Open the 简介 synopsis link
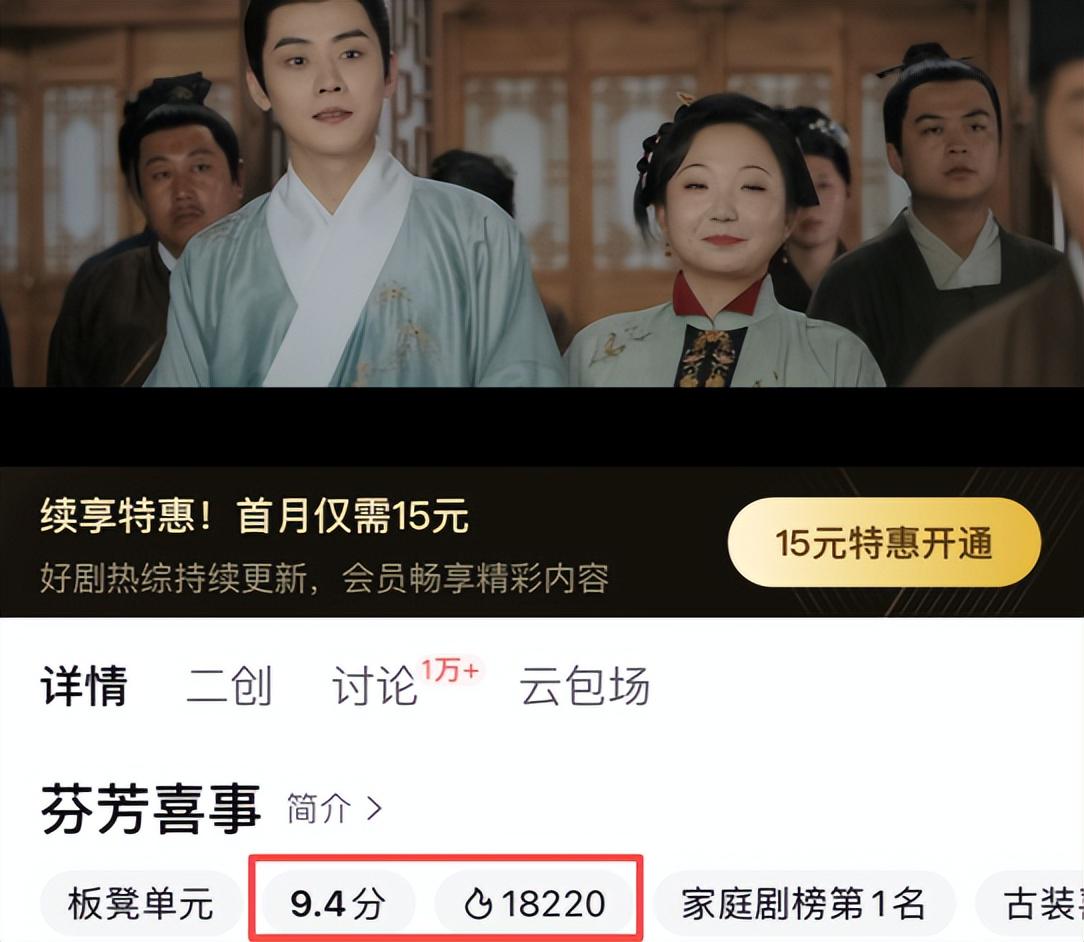 tap(319, 808)
